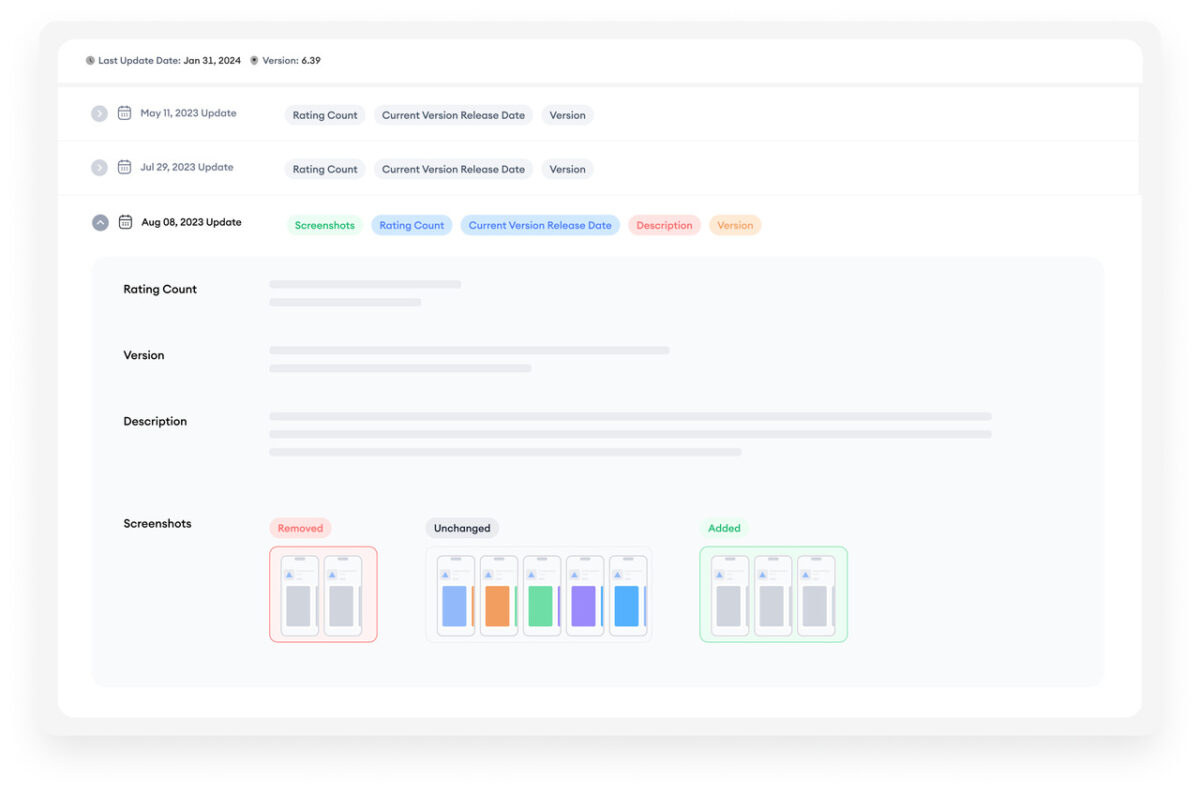This screenshot has height=793, width=1200.
Task: Click calendar icon beside Jul 29, 2023 Update
Action: pos(124,167)
